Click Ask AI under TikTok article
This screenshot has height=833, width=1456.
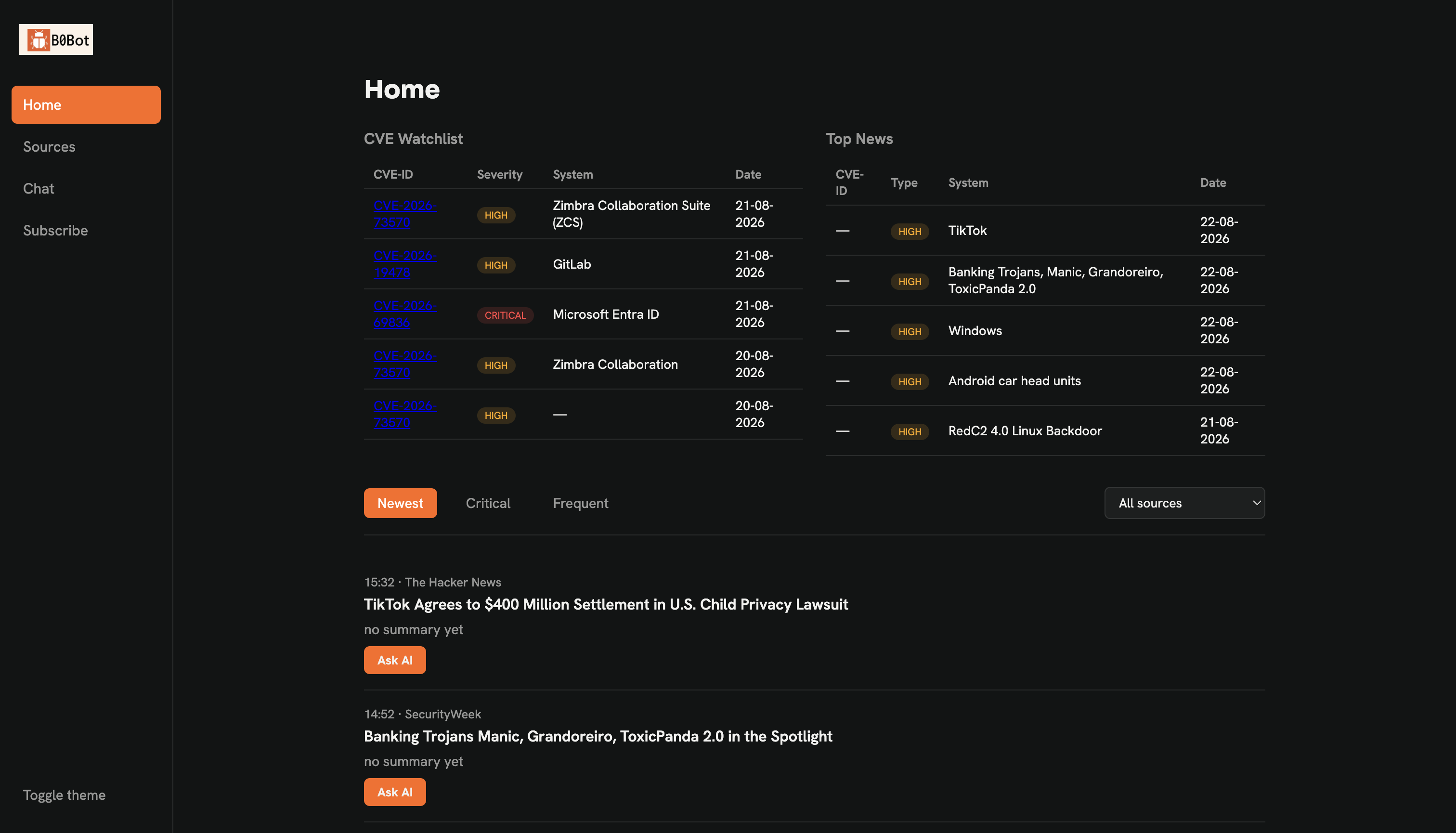(395, 660)
